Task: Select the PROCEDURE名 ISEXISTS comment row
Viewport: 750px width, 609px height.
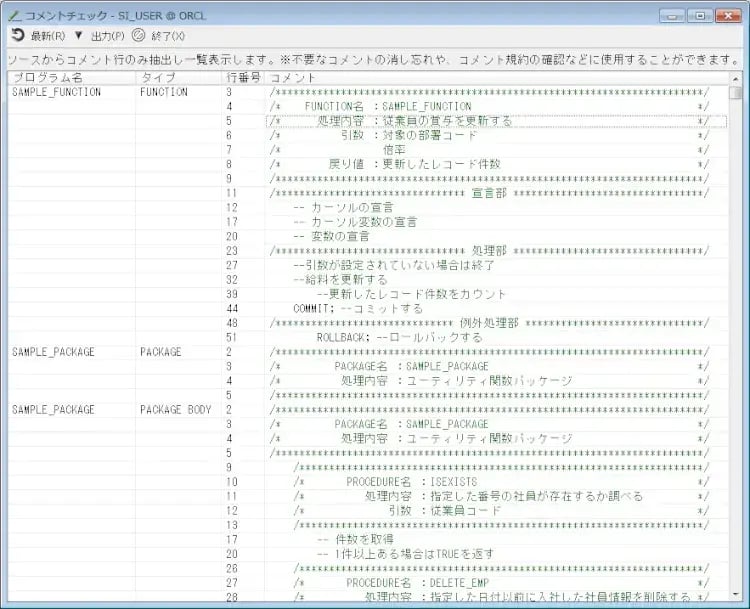Action: (411, 482)
